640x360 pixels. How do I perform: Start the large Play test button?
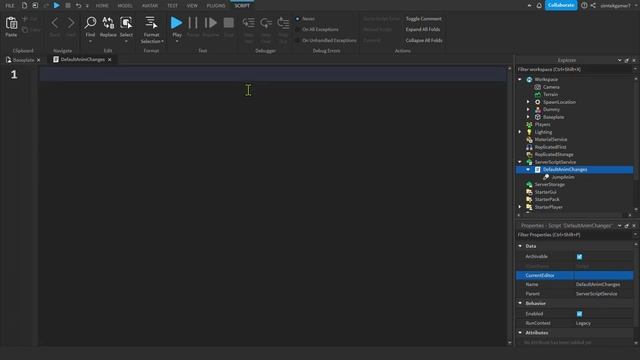pos(176,23)
